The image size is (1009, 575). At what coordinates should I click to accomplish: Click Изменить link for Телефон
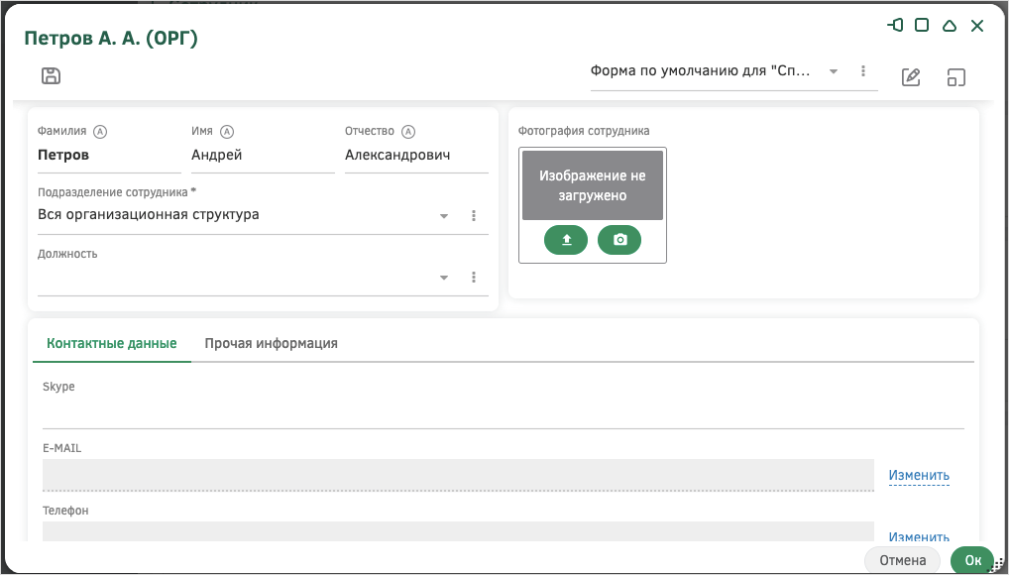click(x=919, y=536)
